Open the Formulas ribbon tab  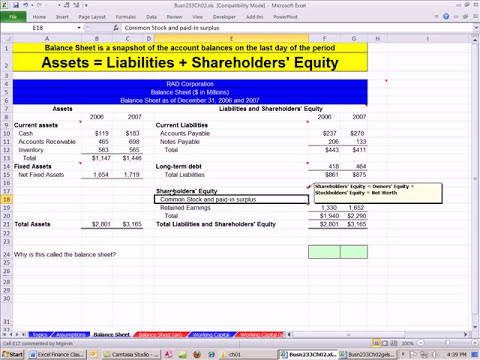point(126,17)
